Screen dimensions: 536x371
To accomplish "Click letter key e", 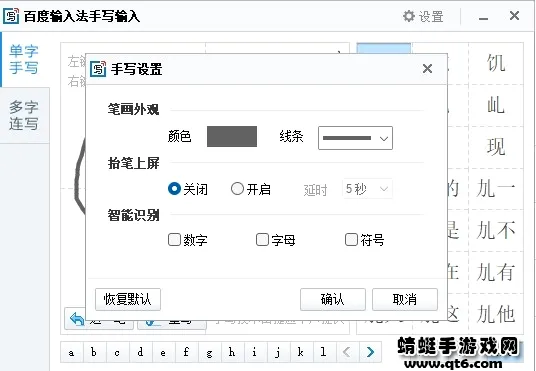I will click(163, 352).
